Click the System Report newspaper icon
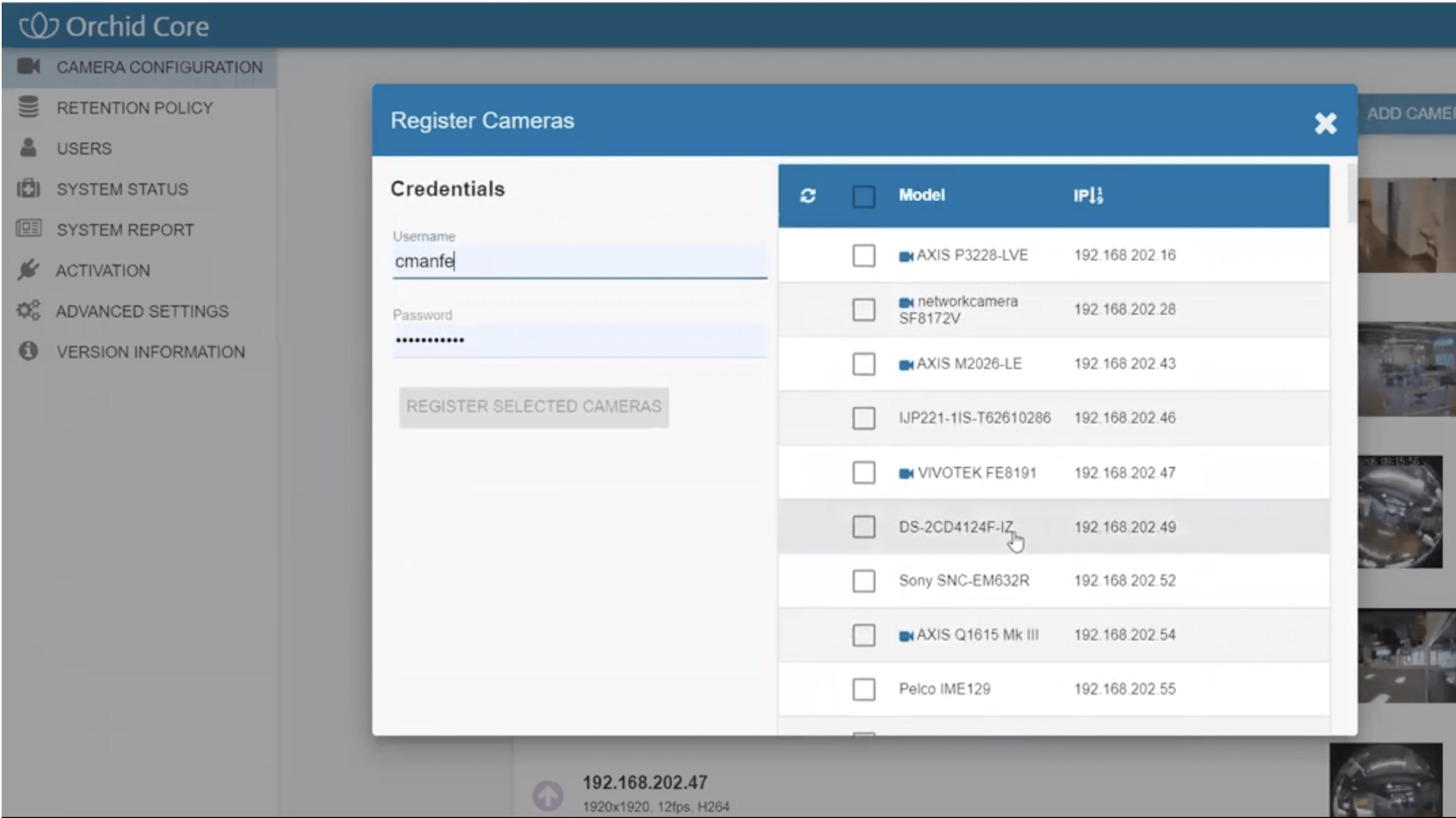The image size is (1456, 818). pyautogui.click(x=28, y=229)
